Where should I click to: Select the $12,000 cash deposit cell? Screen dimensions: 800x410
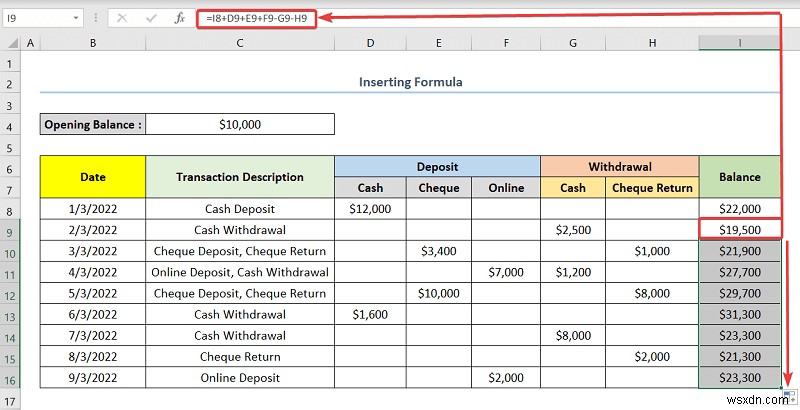point(370,209)
